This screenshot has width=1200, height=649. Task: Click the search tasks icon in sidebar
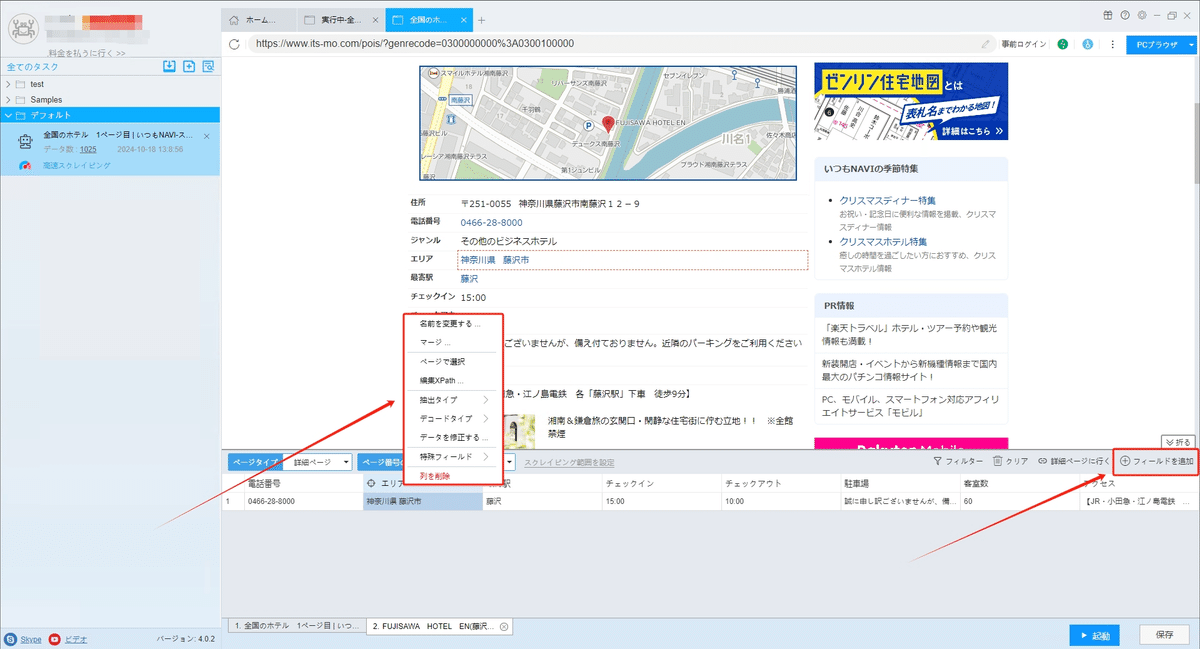(x=208, y=67)
